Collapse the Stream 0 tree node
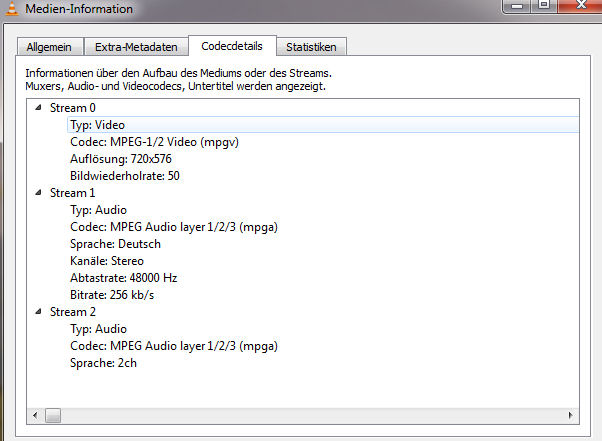The image size is (602, 441). coord(39,108)
